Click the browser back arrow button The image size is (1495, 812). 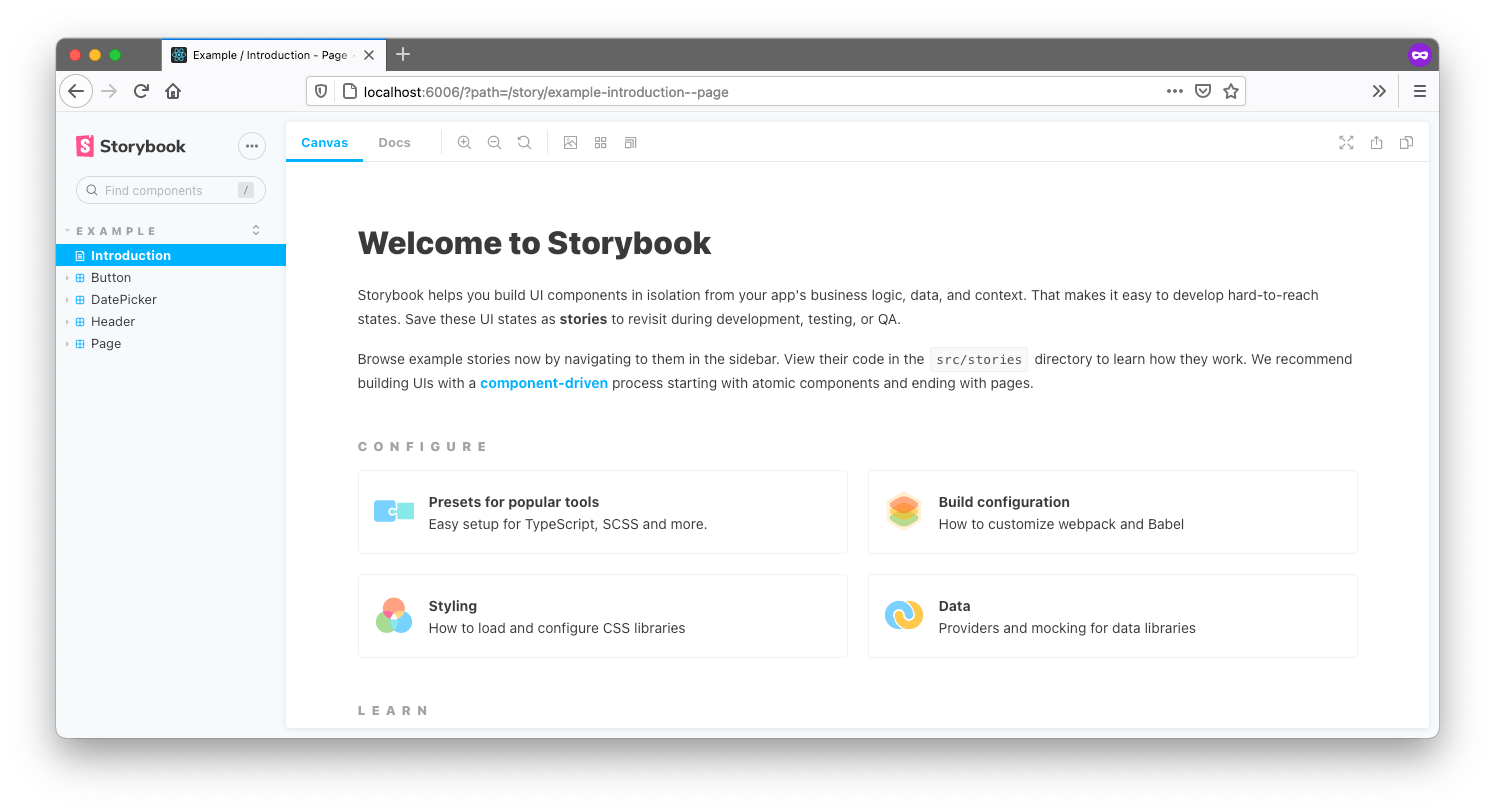(76, 91)
